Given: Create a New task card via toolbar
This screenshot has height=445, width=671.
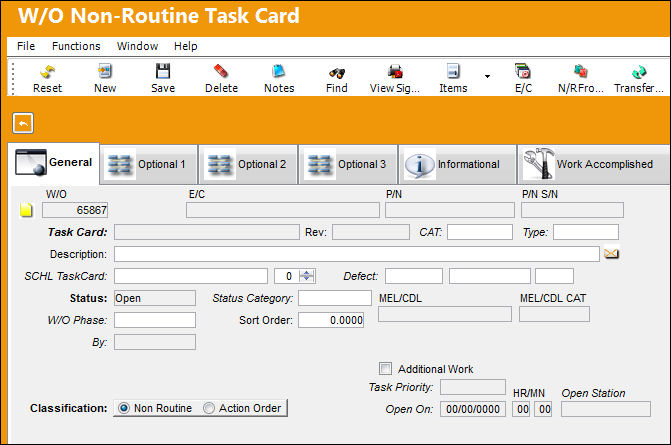Looking at the screenshot, I should tap(105, 71).
